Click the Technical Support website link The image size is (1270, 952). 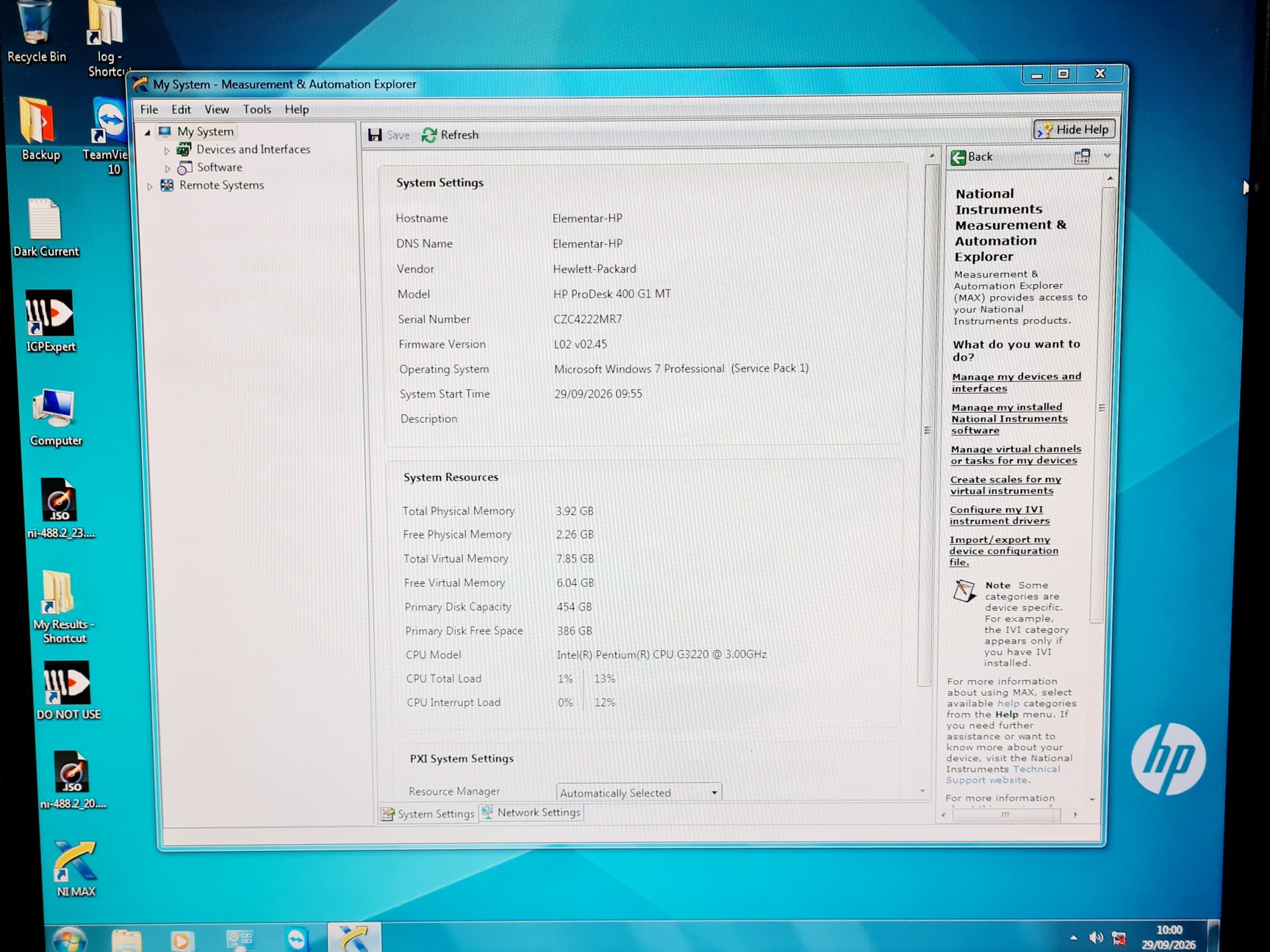[x=1003, y=774]
